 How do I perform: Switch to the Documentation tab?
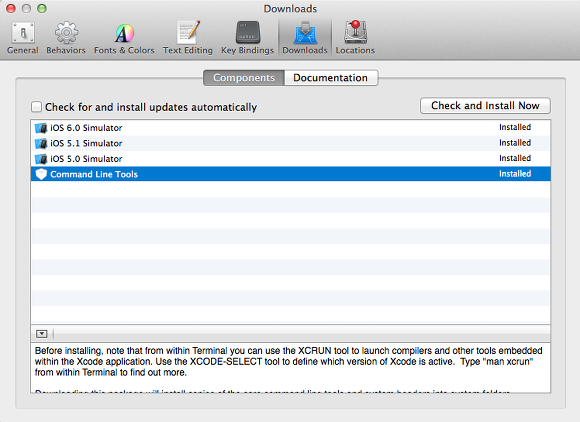click(331, 78)
